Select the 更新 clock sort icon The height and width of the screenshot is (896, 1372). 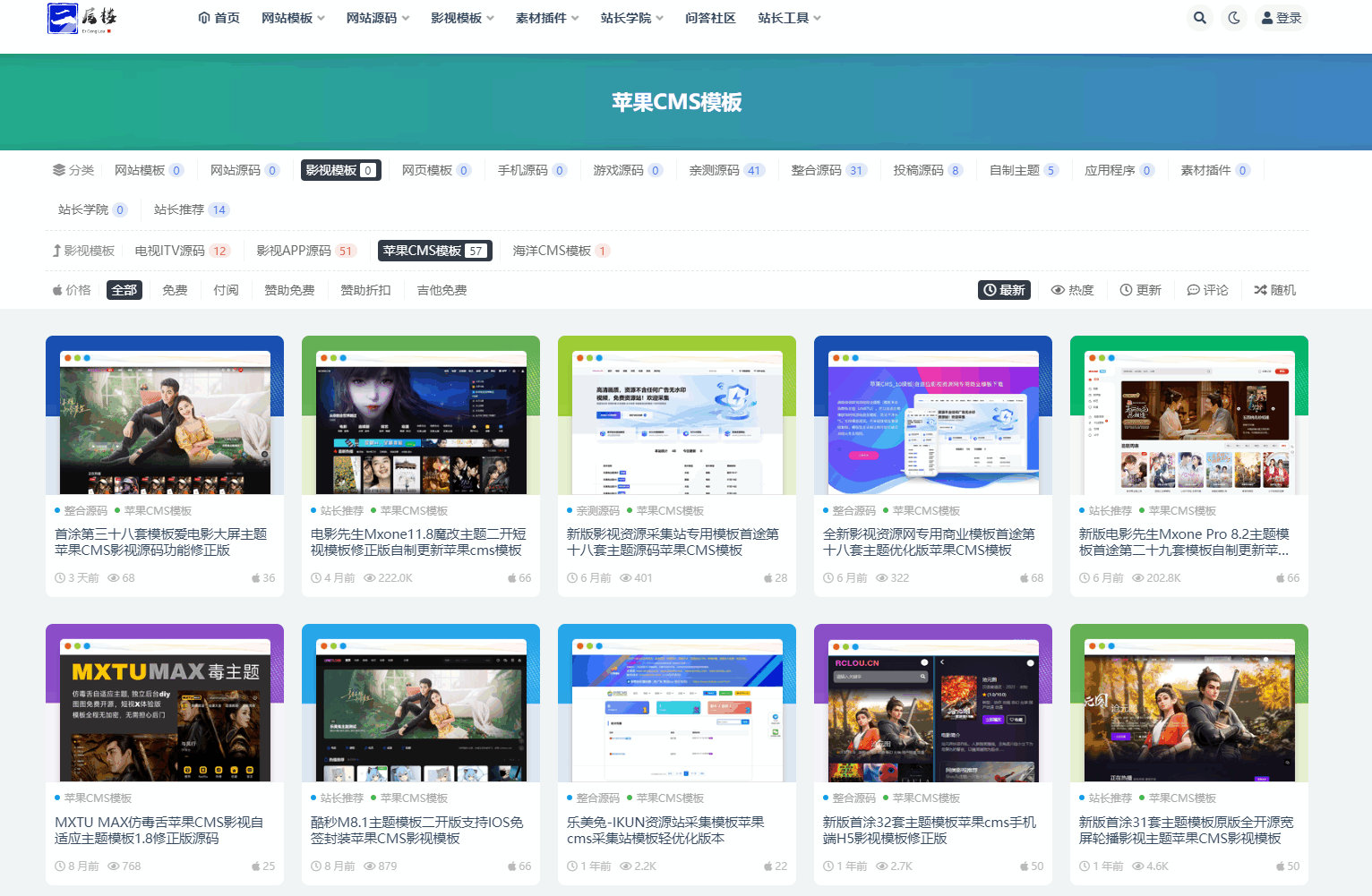coord(1126,289)
